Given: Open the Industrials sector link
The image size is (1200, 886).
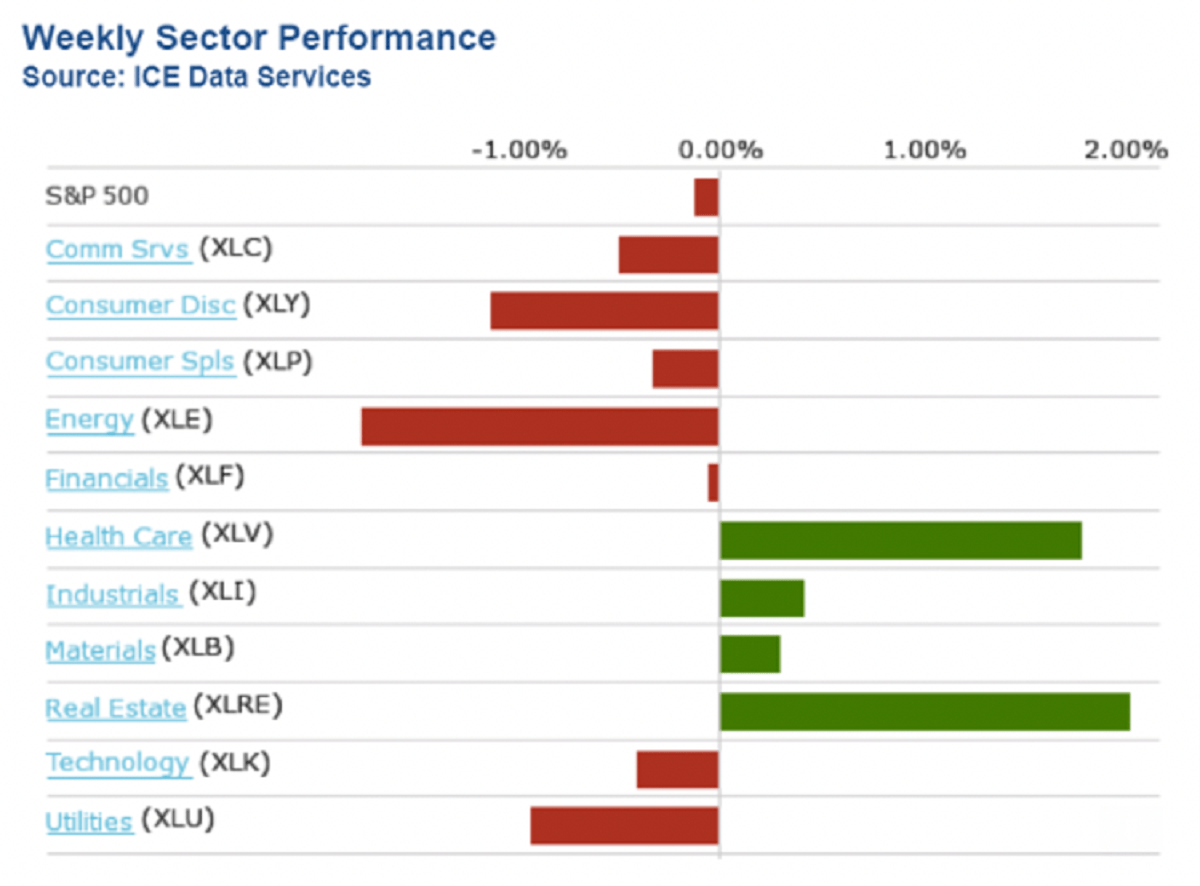Looking at the screenshot, I should (x=112, y=595).
